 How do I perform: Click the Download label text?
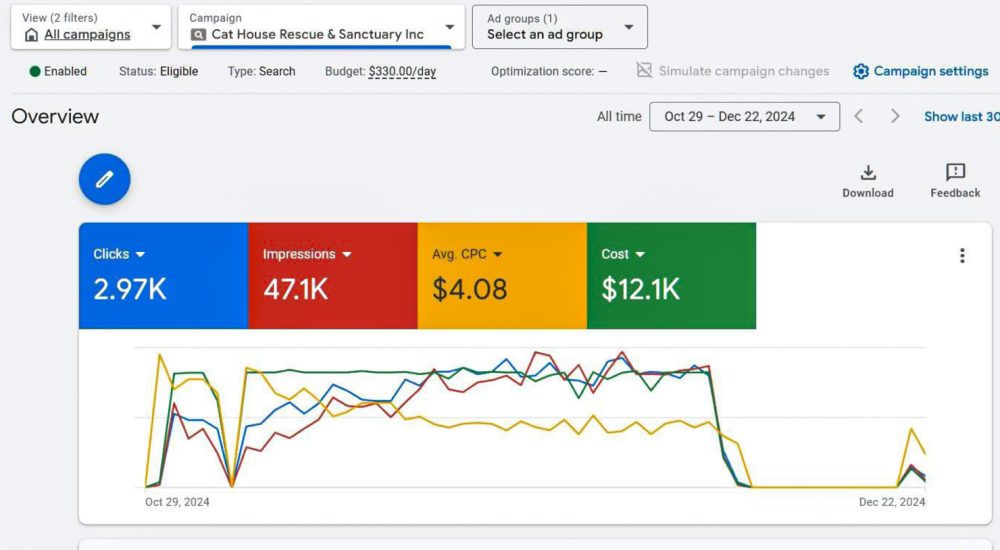click(x=868, y=193)
